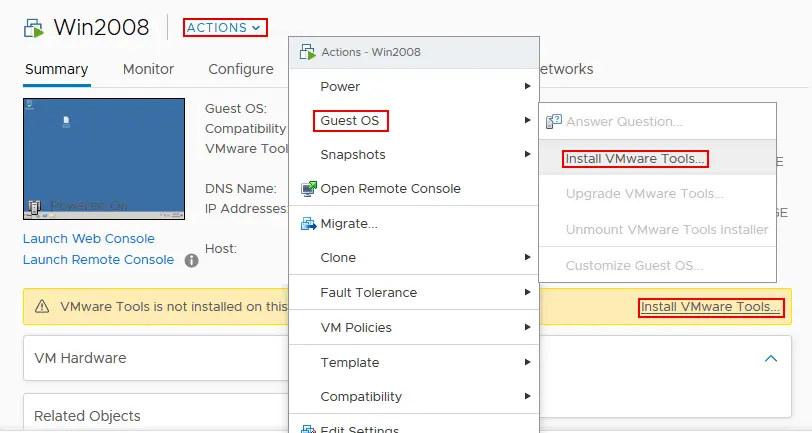The image size is (812, 433).
Task: Expand the Clone submenu arrow
Action: [x=527, y=257]
